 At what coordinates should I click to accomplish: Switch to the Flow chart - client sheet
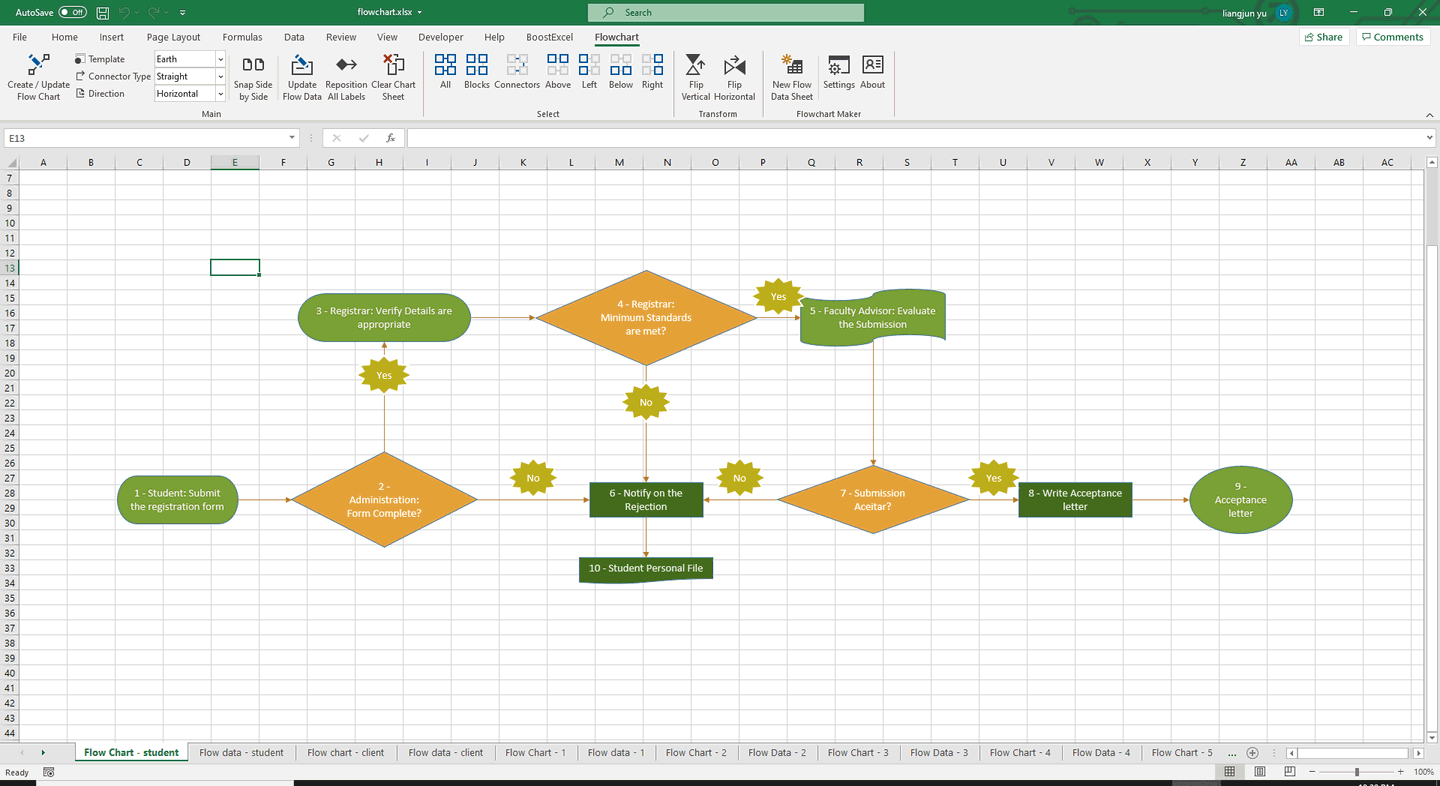pos(346,752)
